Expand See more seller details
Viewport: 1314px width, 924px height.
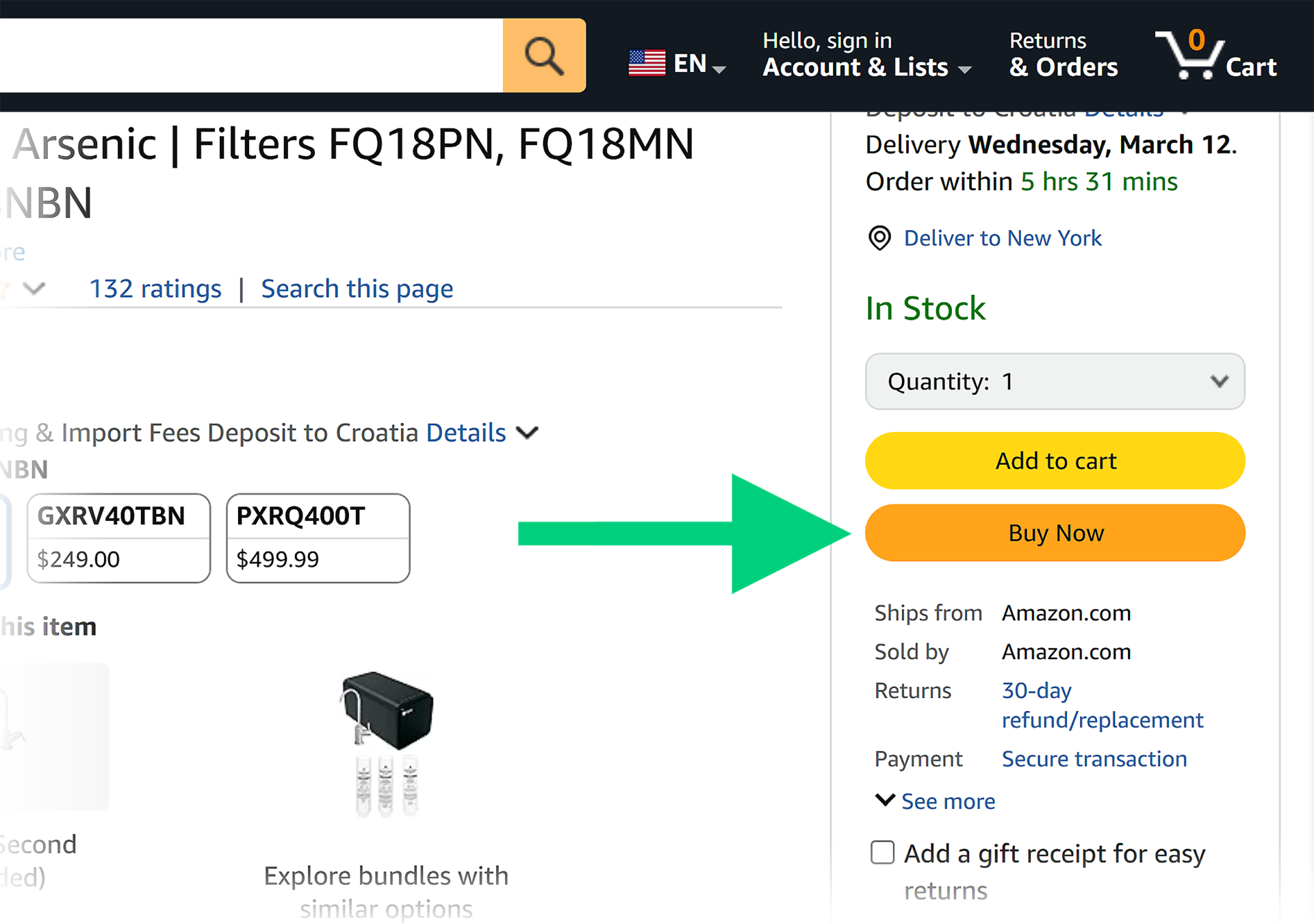(x=936, y=801)
